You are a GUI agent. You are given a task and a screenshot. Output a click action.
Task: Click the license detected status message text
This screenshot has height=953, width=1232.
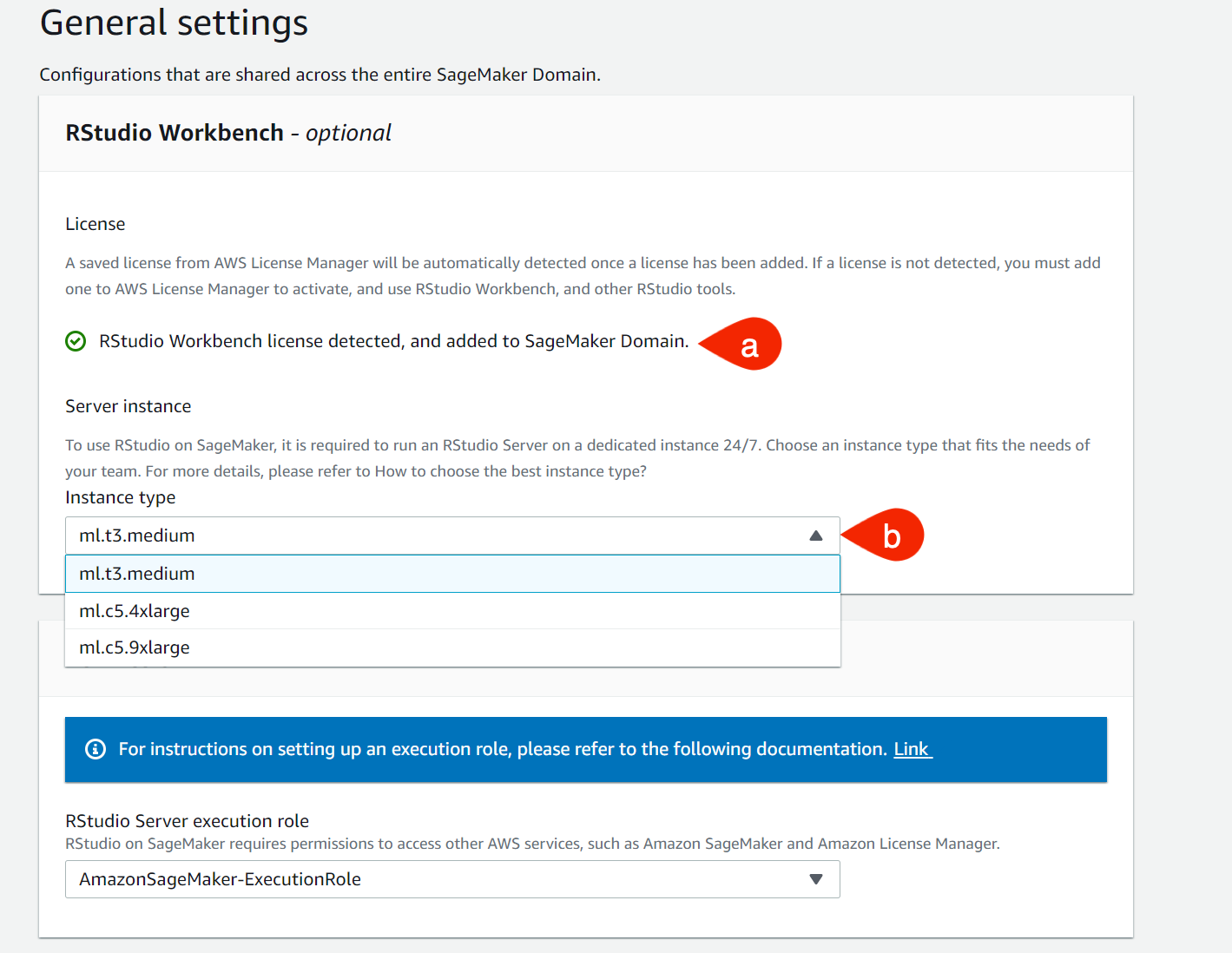coord(393,341)
